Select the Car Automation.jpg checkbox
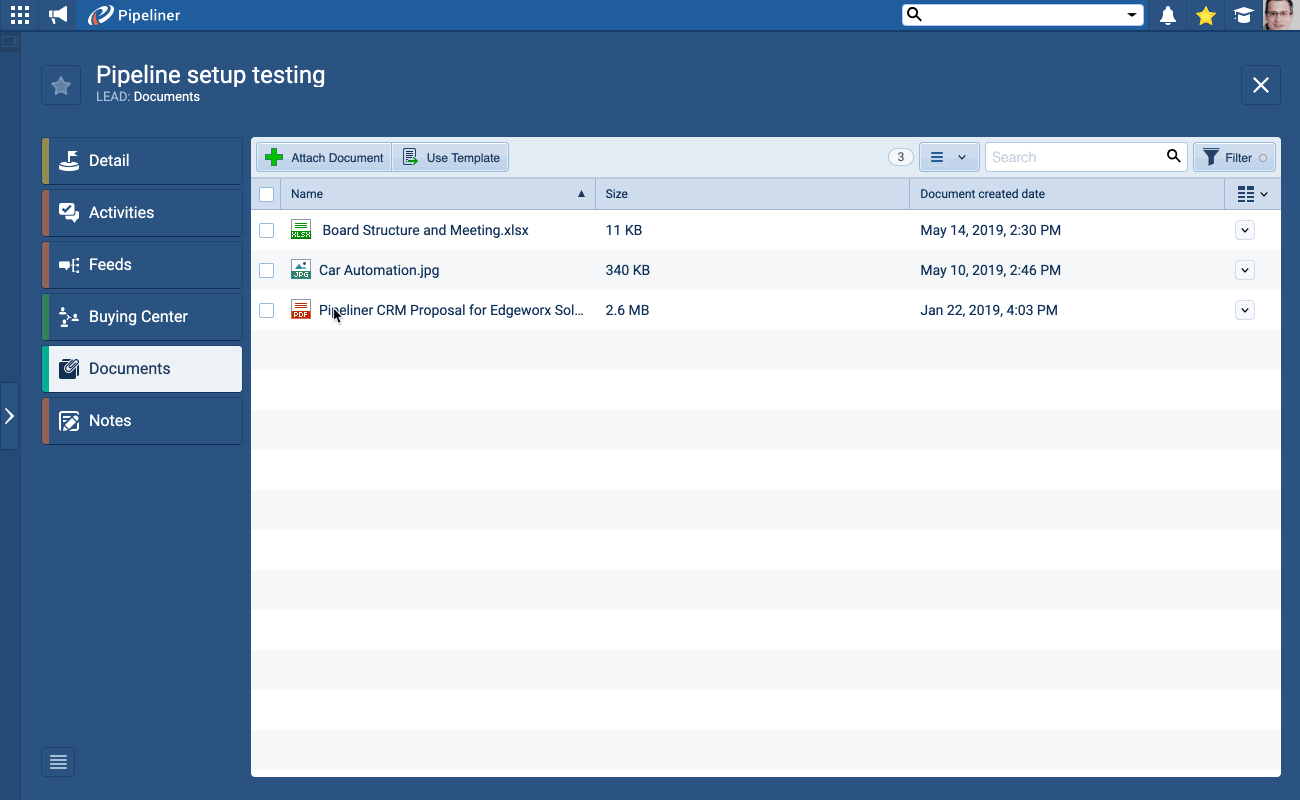This screenshot has height=800, width=1300. pos(266,271)
